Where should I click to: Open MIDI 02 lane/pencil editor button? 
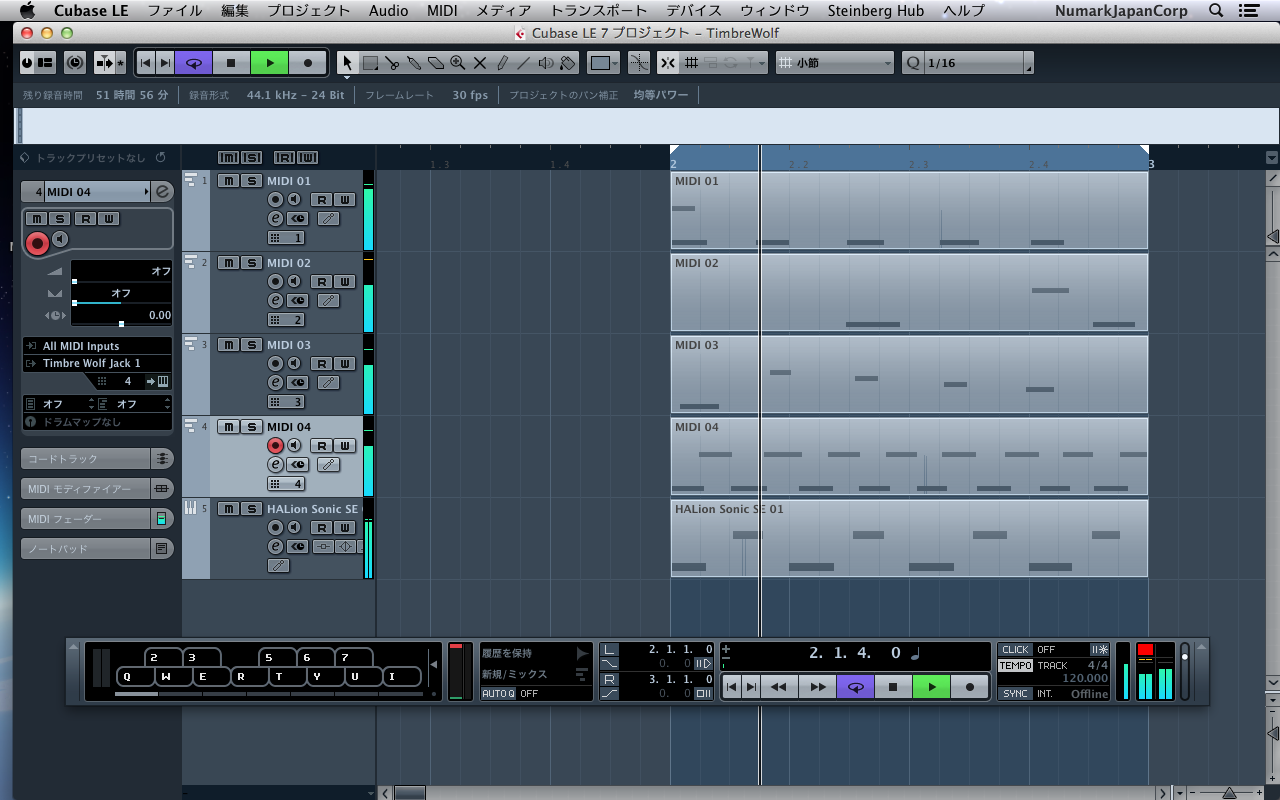[328, 300]
